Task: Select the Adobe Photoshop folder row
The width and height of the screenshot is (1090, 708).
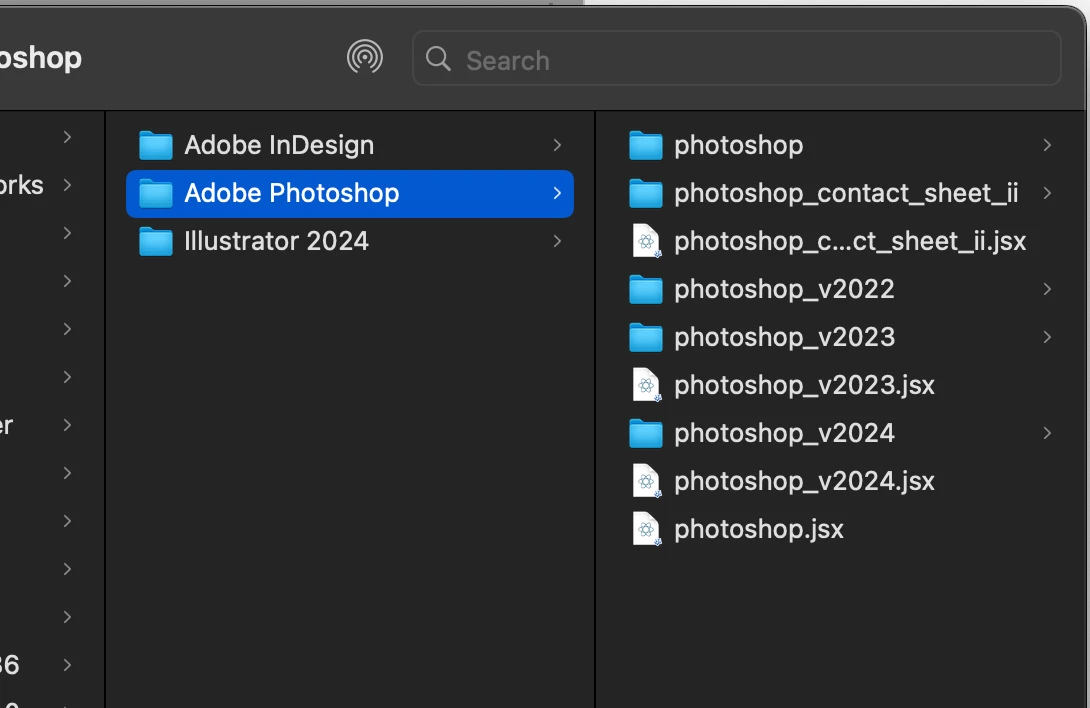Action: click(350, 193)
